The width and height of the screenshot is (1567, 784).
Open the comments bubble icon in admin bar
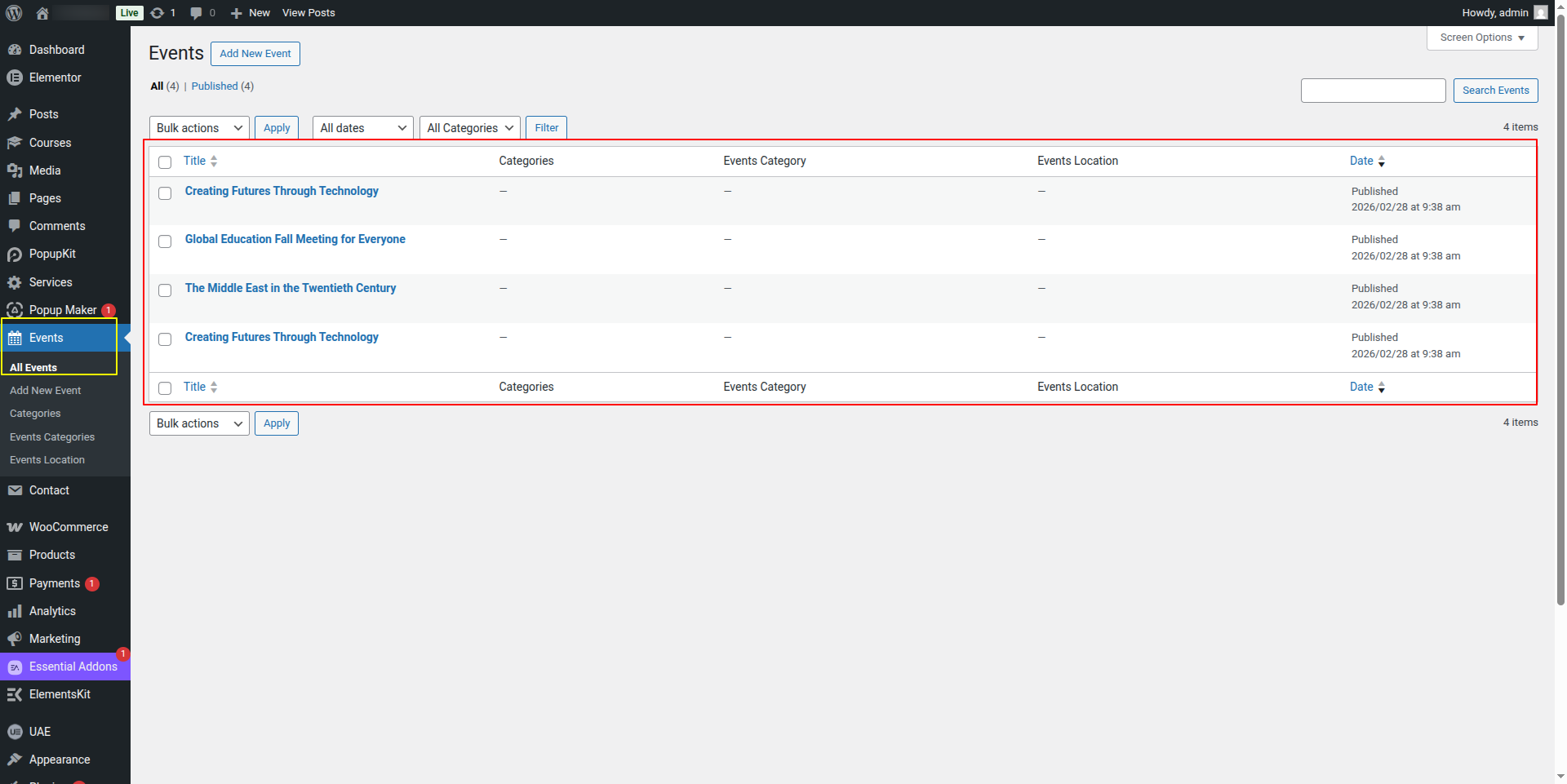pos(196,13)
